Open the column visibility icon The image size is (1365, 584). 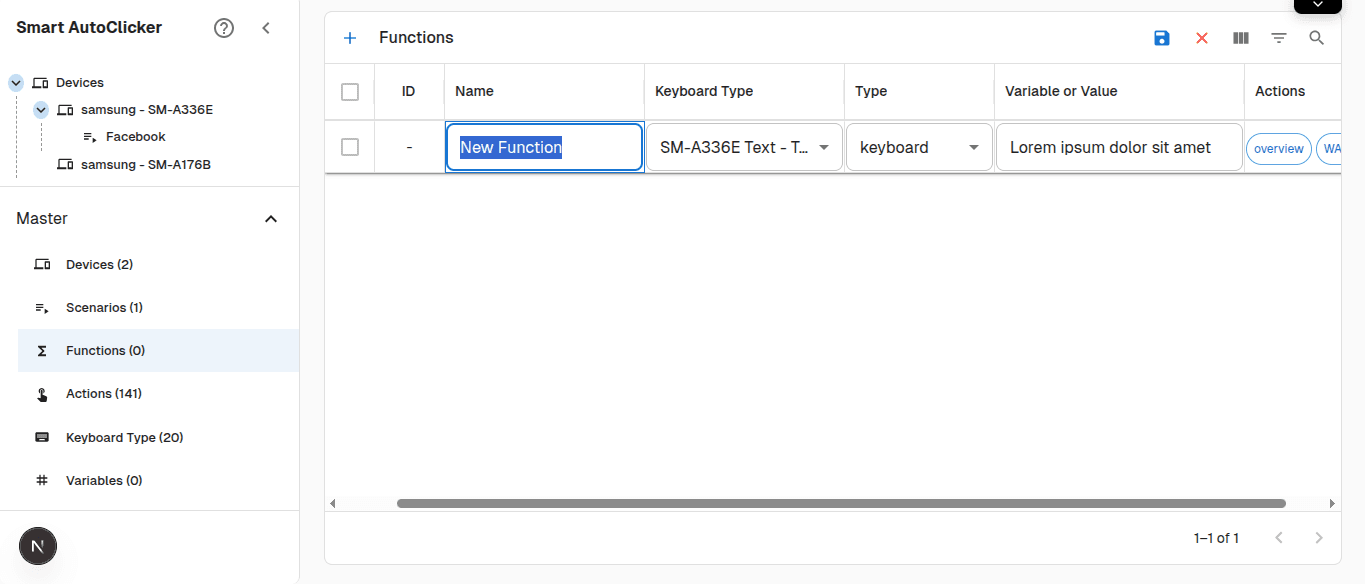click(x=1240, y=37)
